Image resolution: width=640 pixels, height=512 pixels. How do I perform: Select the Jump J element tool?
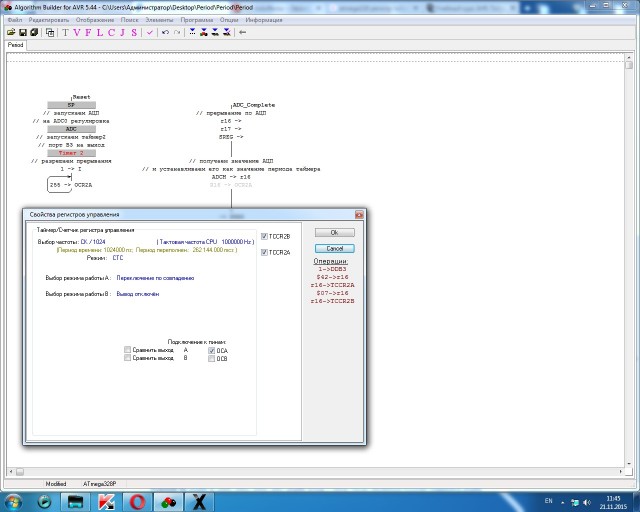121,32
